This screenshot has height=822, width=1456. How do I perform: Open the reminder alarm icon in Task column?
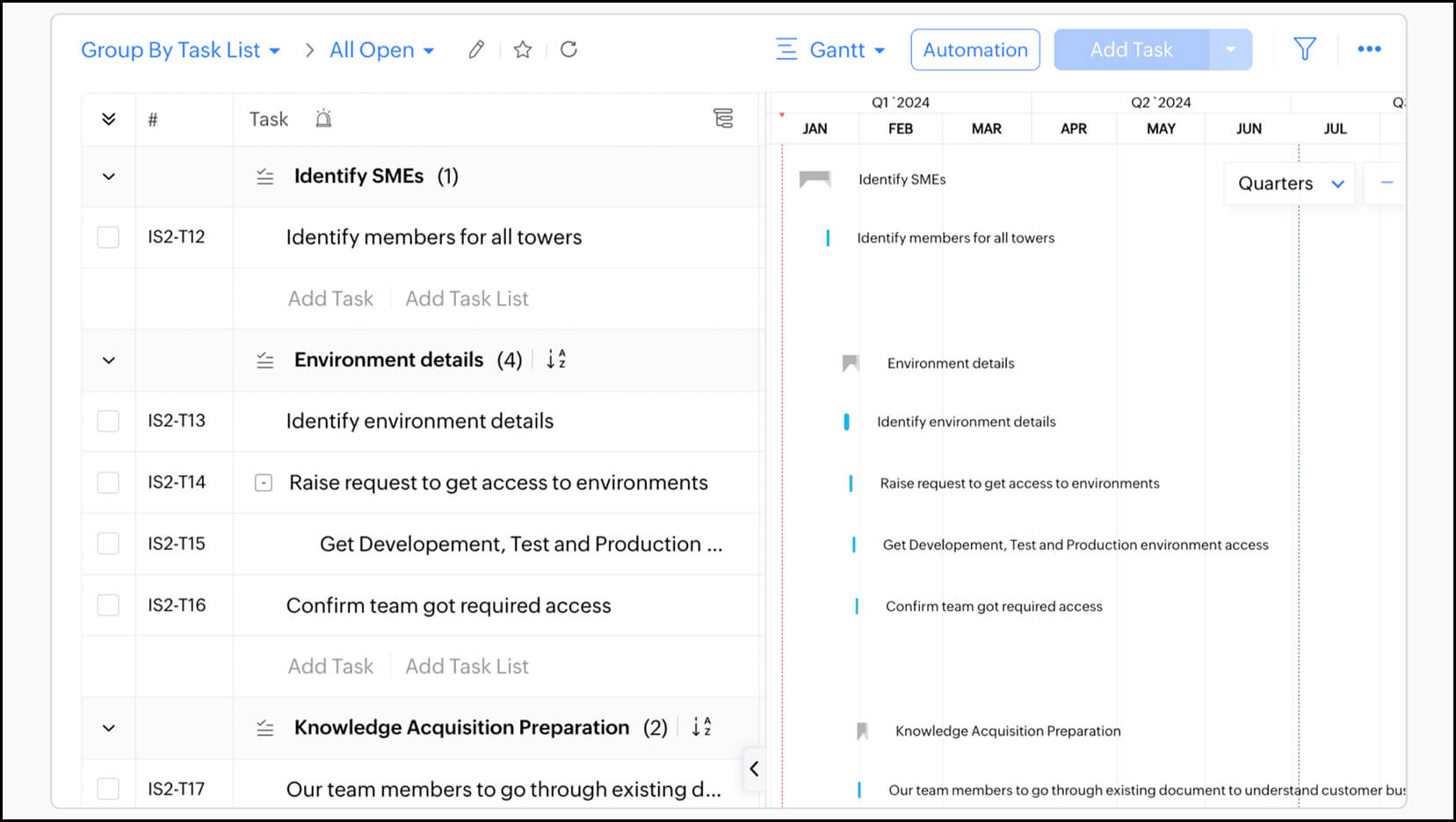pos(323,118)
